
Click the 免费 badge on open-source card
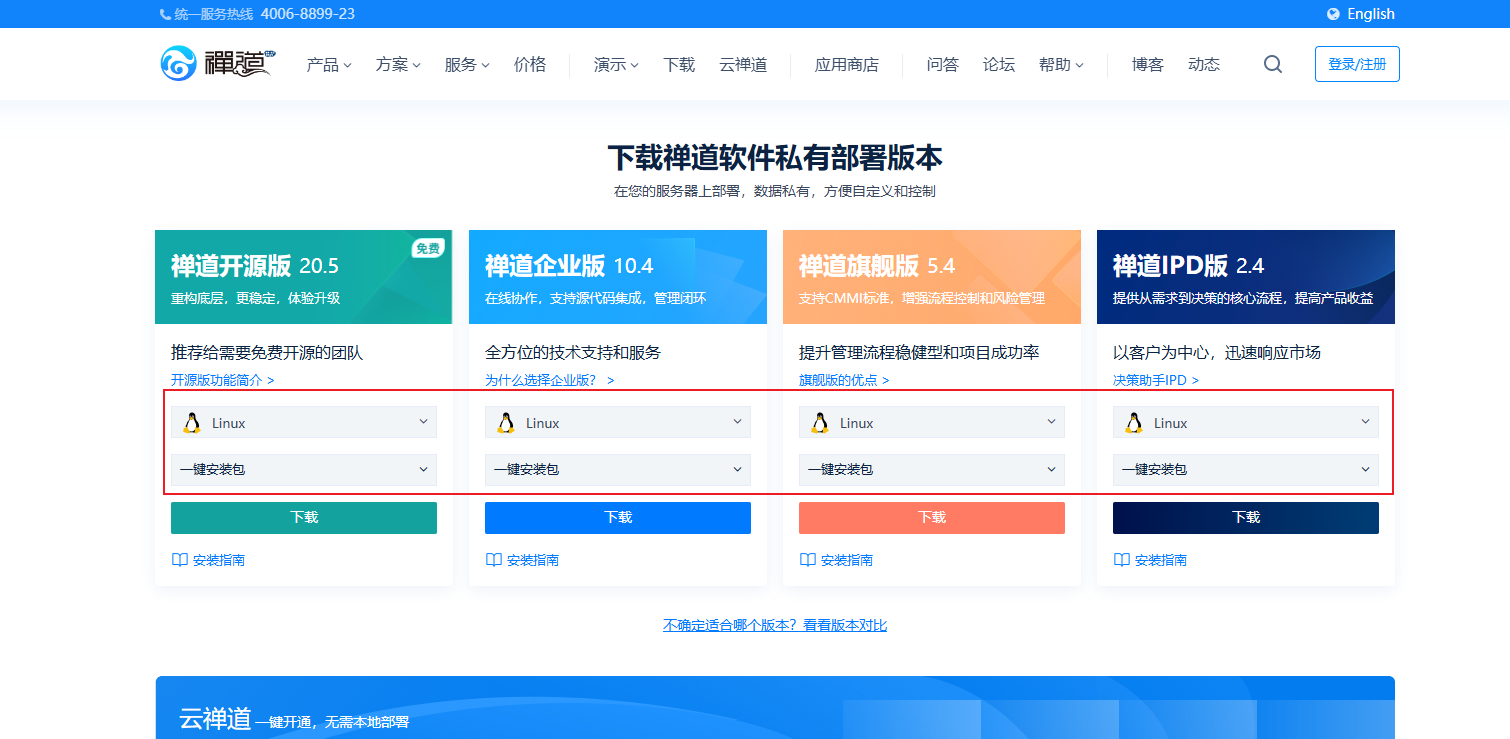[x=428, y=248]
